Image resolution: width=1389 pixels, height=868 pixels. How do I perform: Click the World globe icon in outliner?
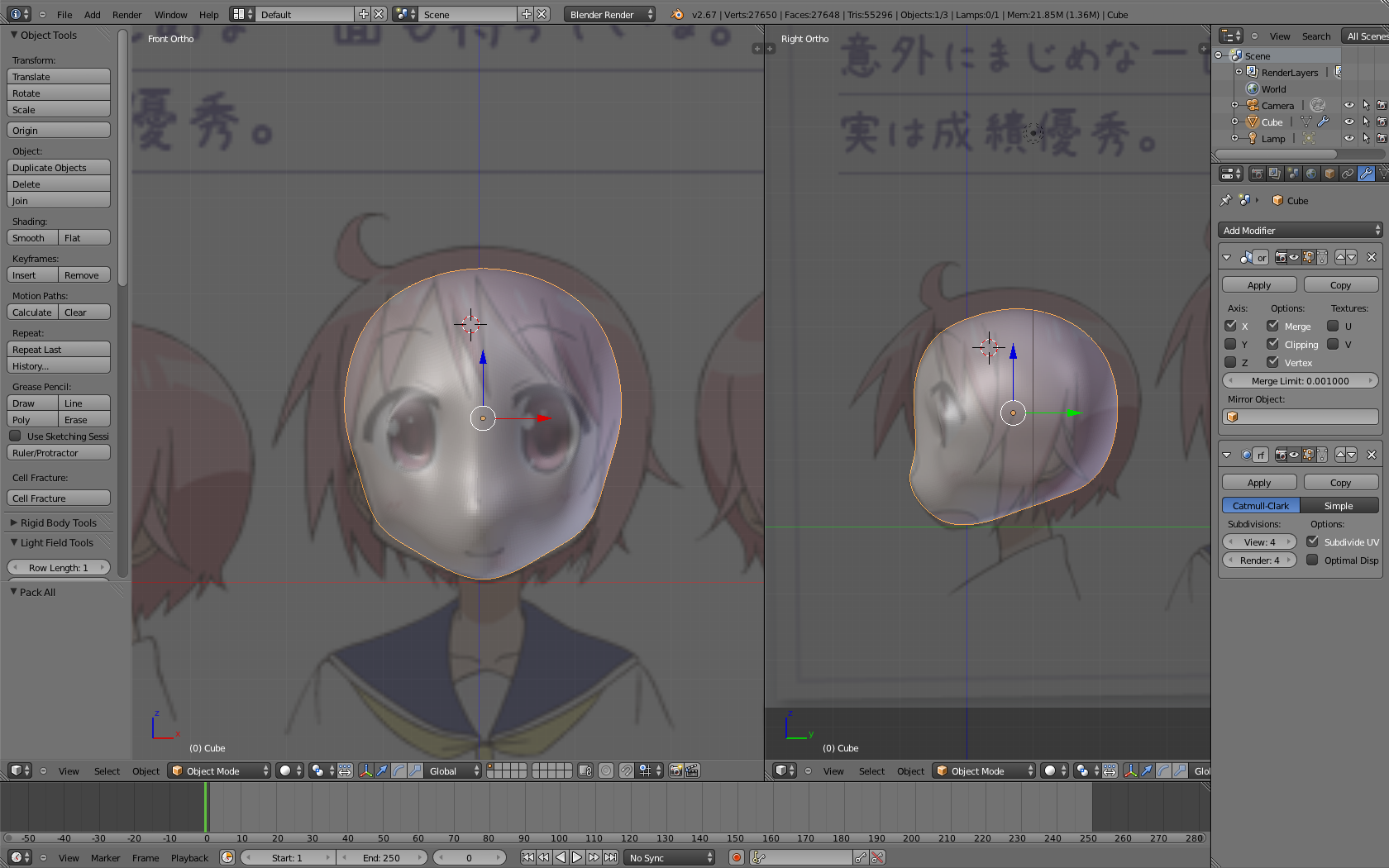1253,88
